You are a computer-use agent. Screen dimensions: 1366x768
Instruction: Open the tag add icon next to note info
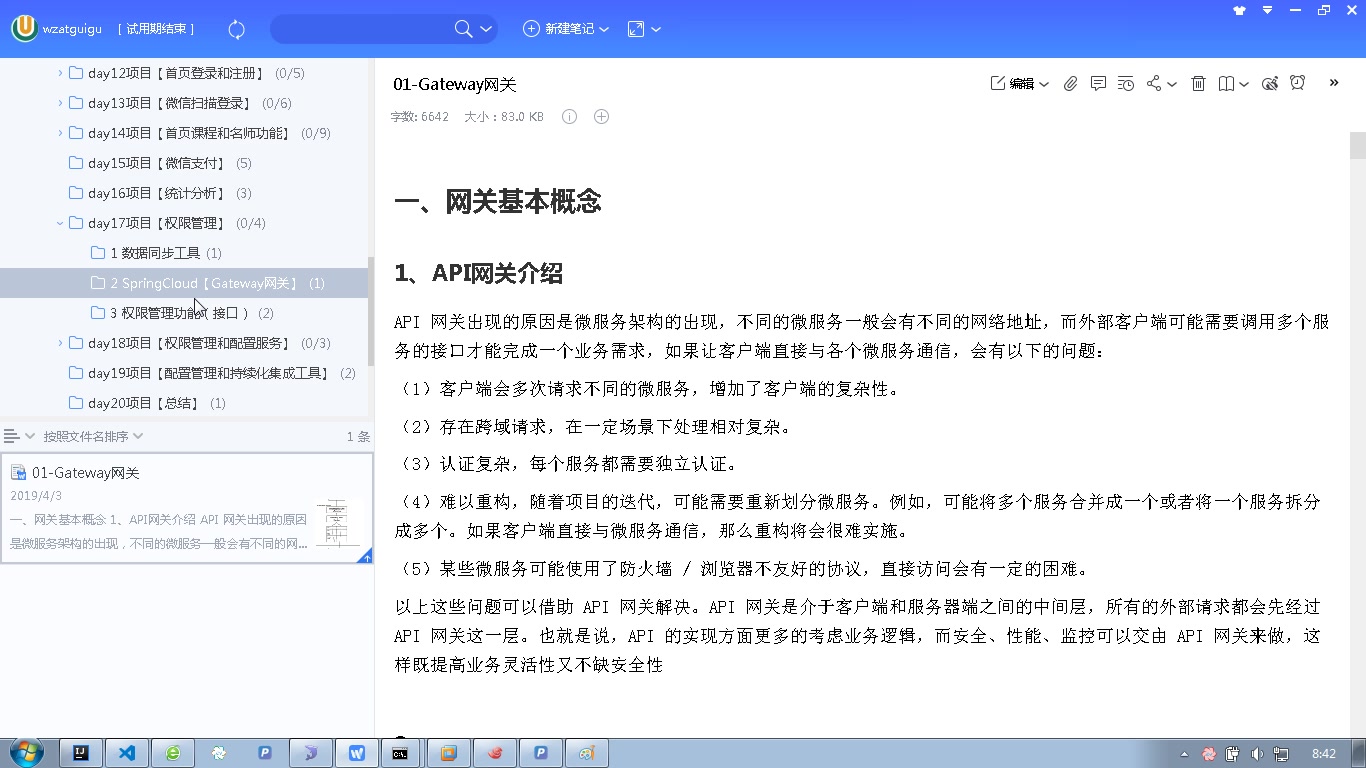click(x=601, y=116)
